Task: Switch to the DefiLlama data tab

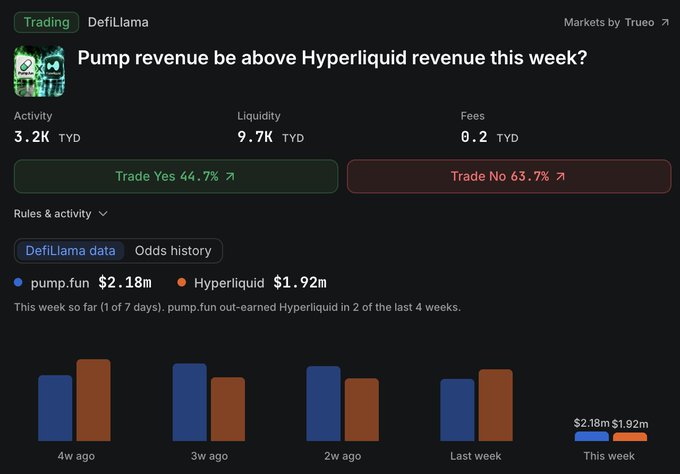Action: pos(70,251)
